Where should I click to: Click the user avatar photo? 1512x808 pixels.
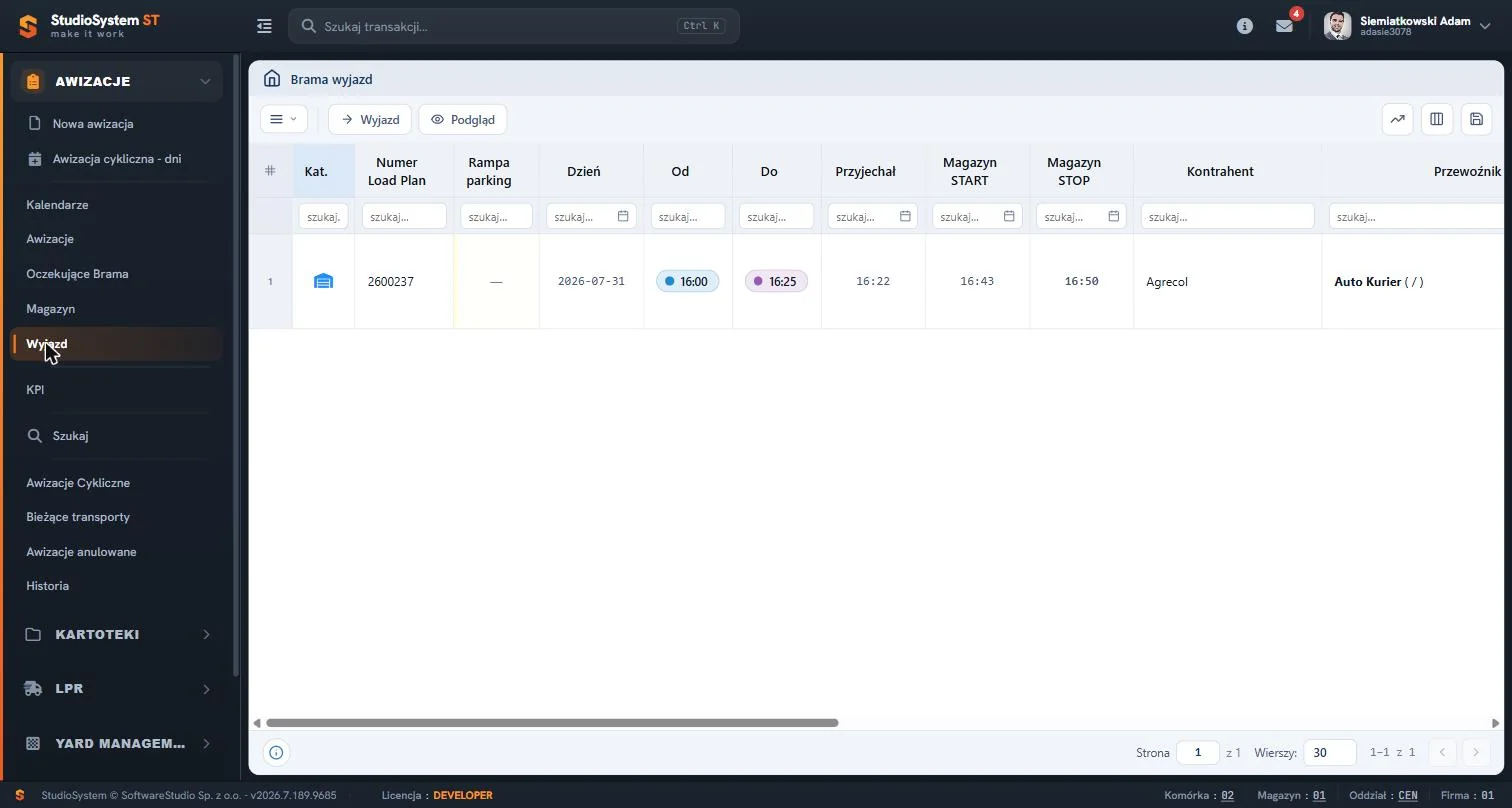[x=1338, y=26]
